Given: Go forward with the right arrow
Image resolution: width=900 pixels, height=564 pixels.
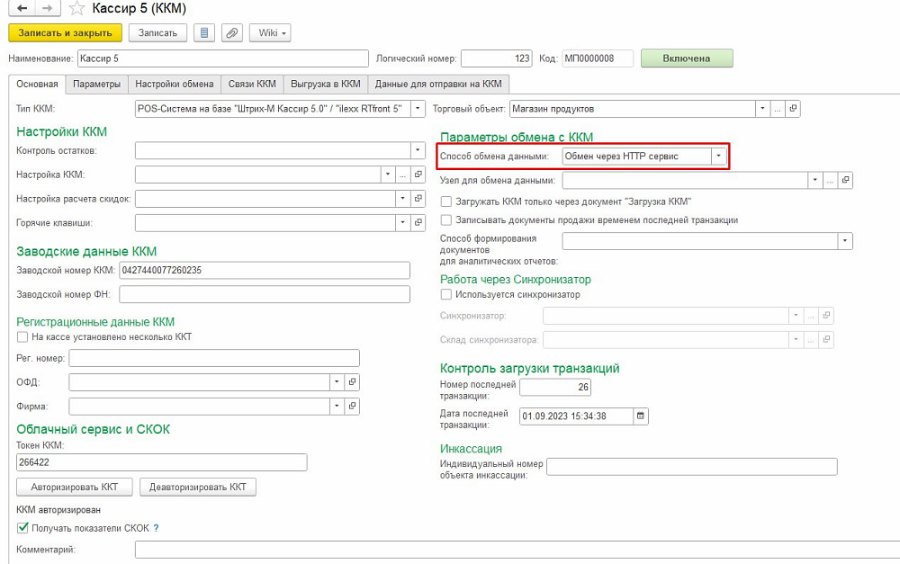Looking at the screenshot, I should tap(48, 8).
